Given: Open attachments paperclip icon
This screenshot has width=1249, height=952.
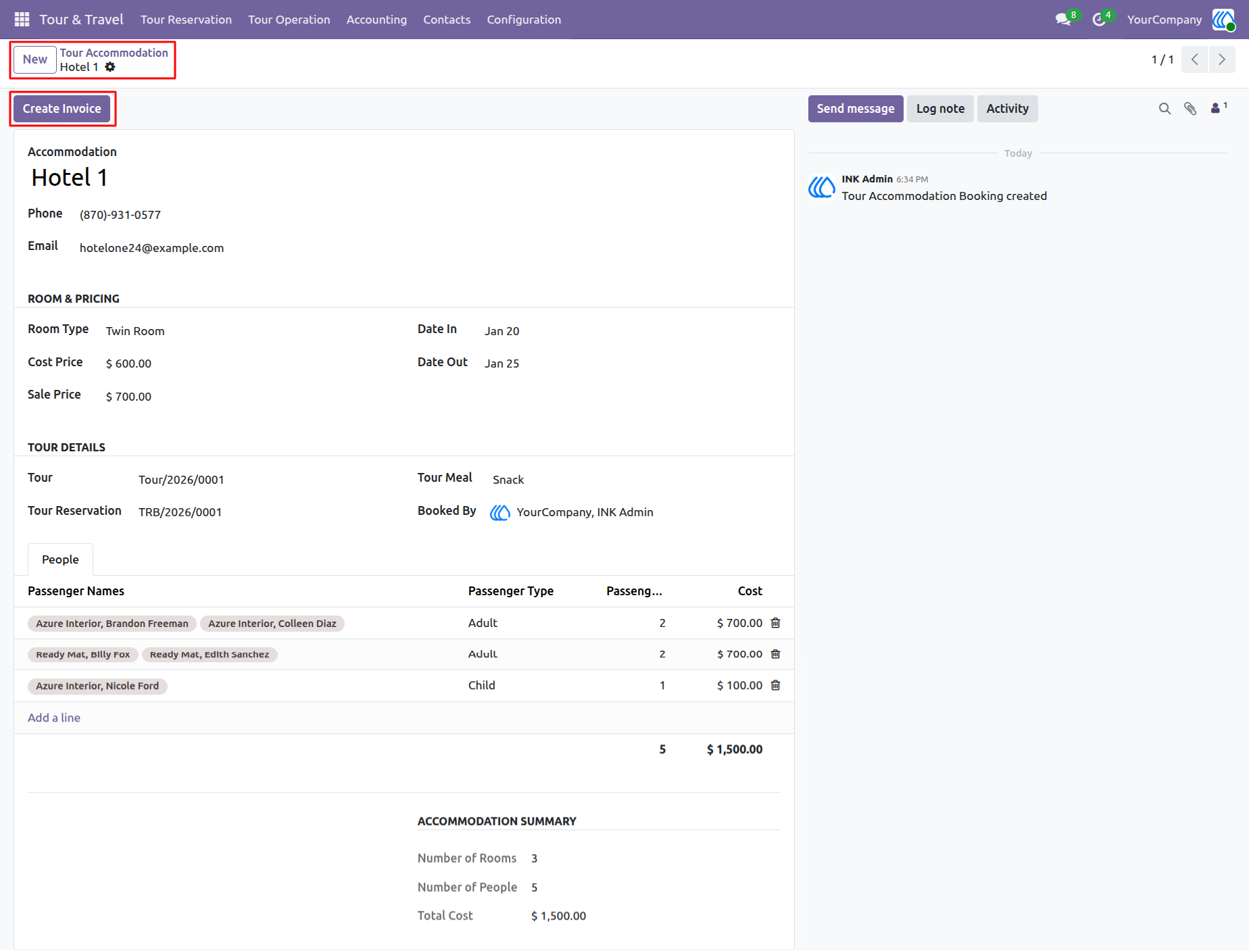Looking at the screenshot, I should coord(1190,109).
